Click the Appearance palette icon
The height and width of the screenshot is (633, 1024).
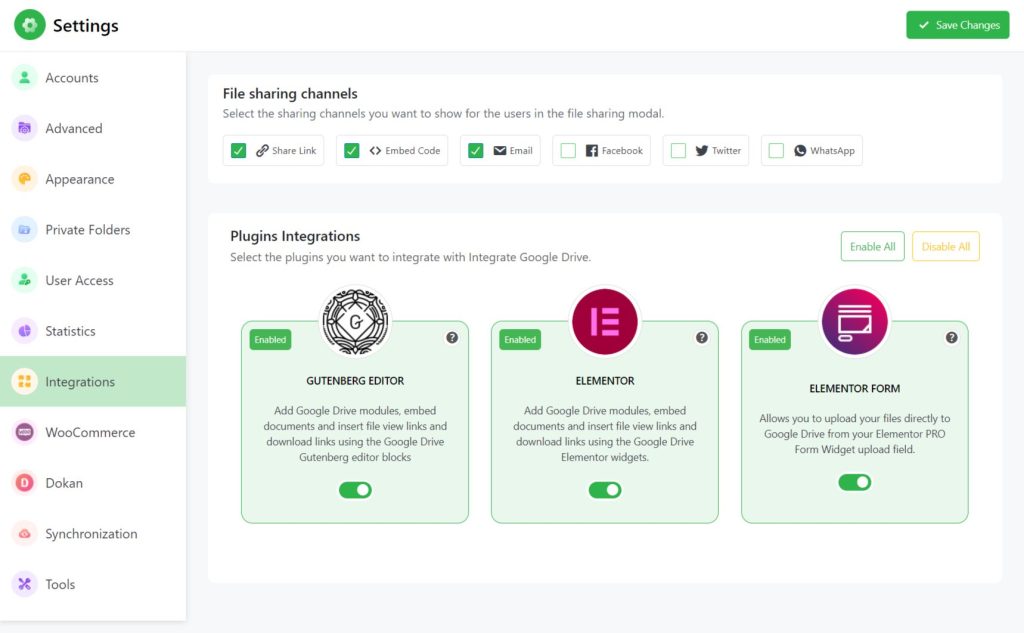point(25,179)
